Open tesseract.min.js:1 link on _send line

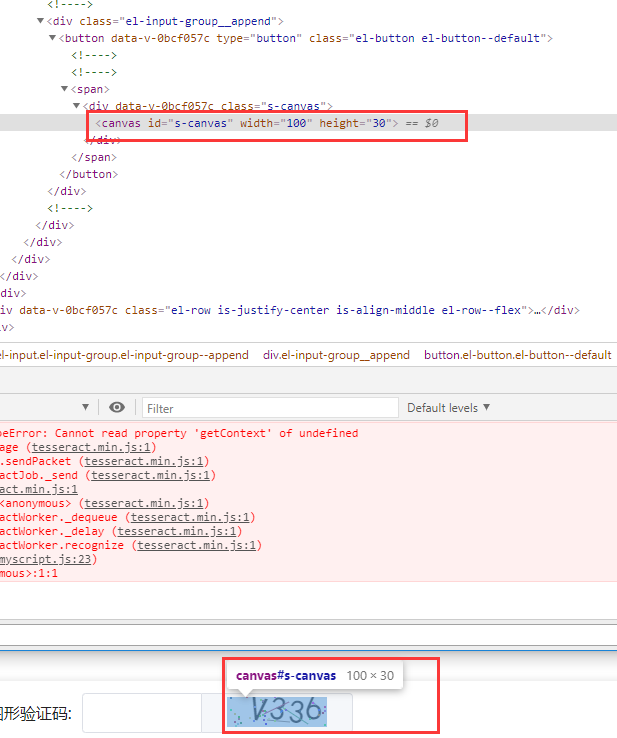150,475
